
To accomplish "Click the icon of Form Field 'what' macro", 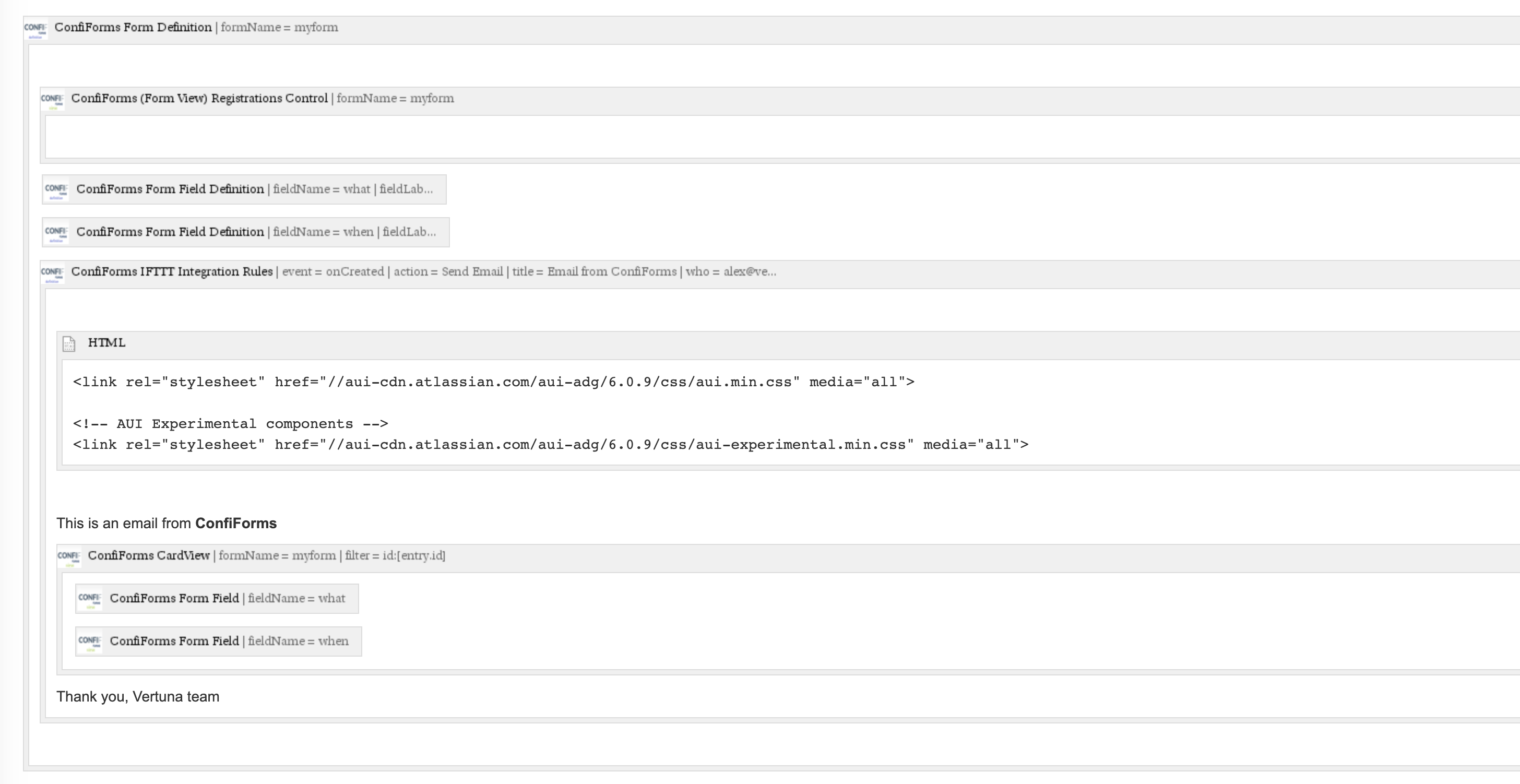I will pyautogui.click(x=90, y=599).
